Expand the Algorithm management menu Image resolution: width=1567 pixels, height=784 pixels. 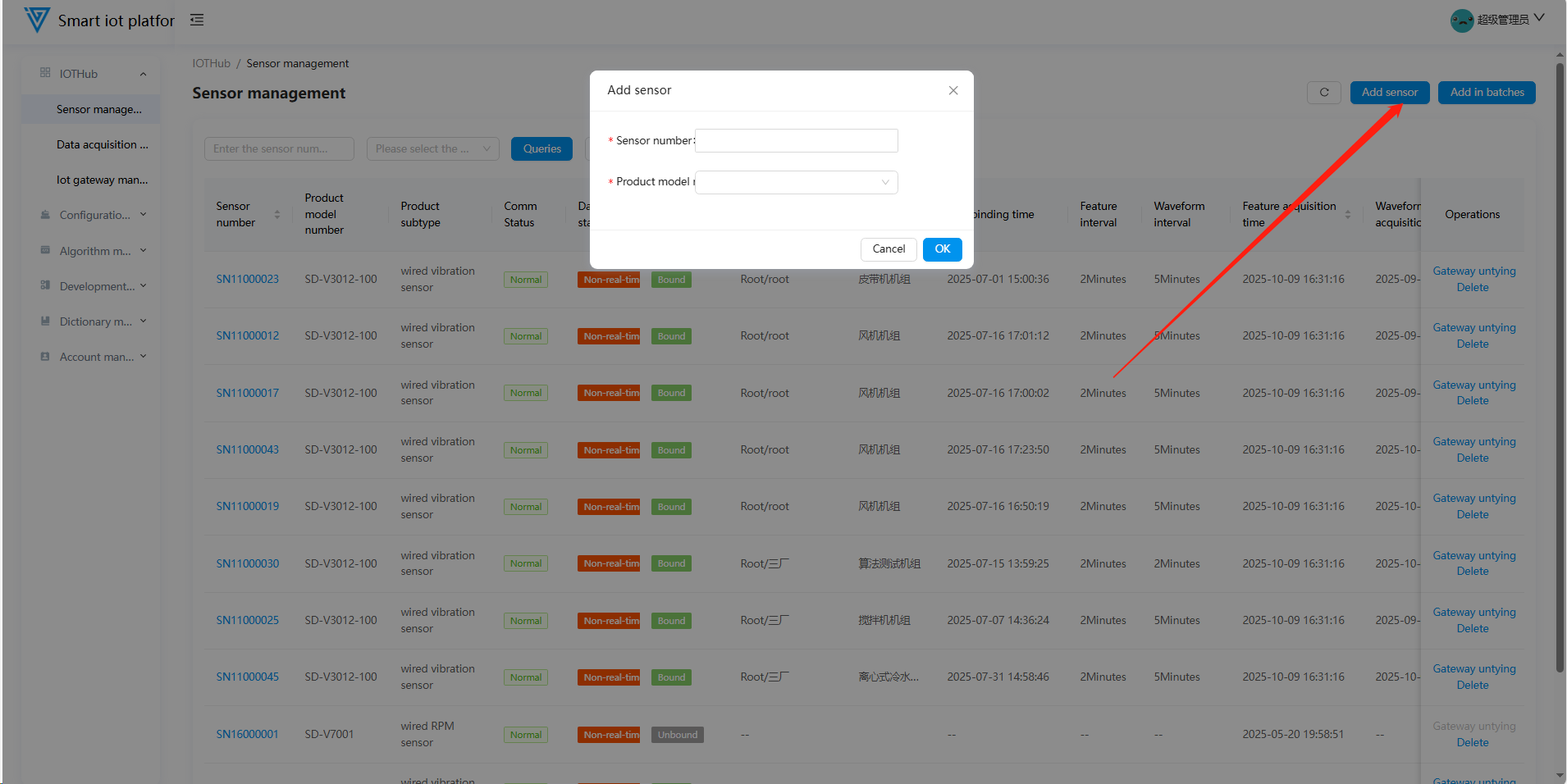(143, 250)
